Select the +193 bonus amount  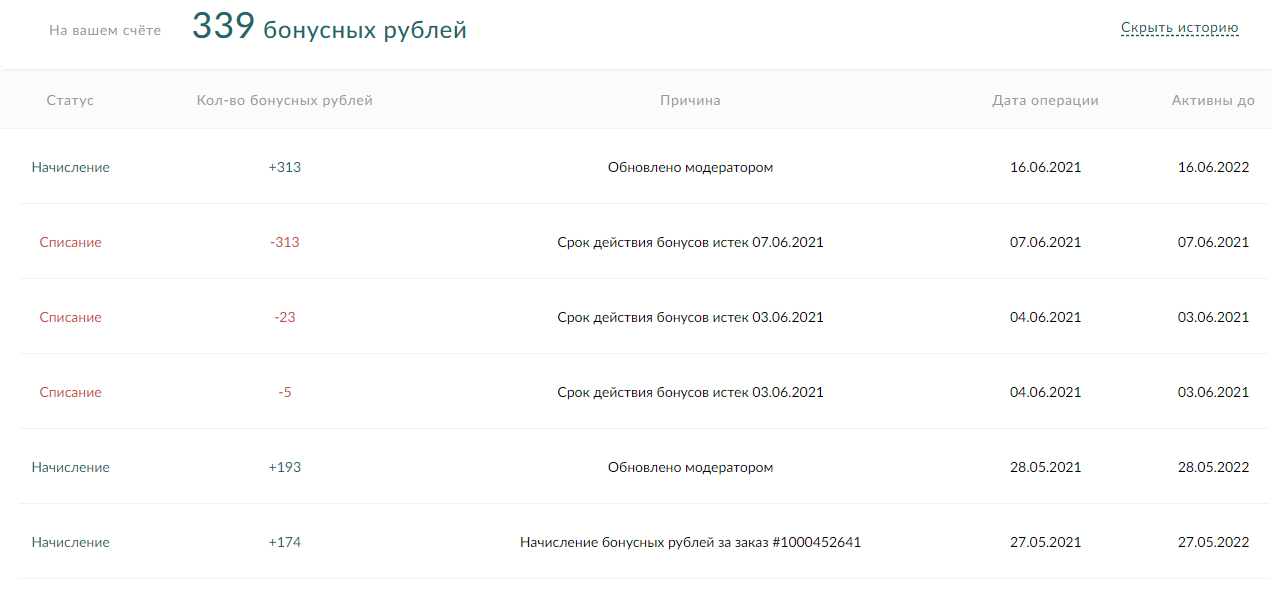tap(285, 467)
